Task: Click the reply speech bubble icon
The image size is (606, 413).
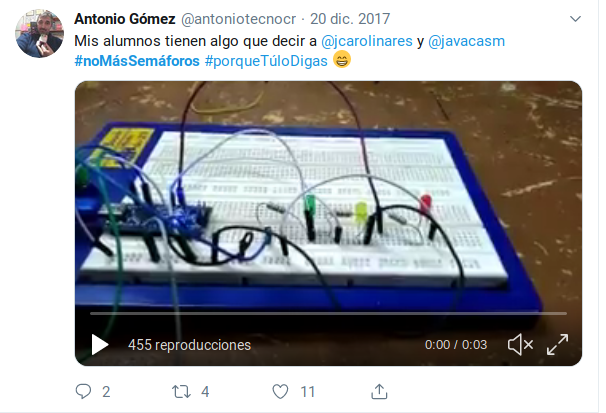Action: [x=83, y=391]
